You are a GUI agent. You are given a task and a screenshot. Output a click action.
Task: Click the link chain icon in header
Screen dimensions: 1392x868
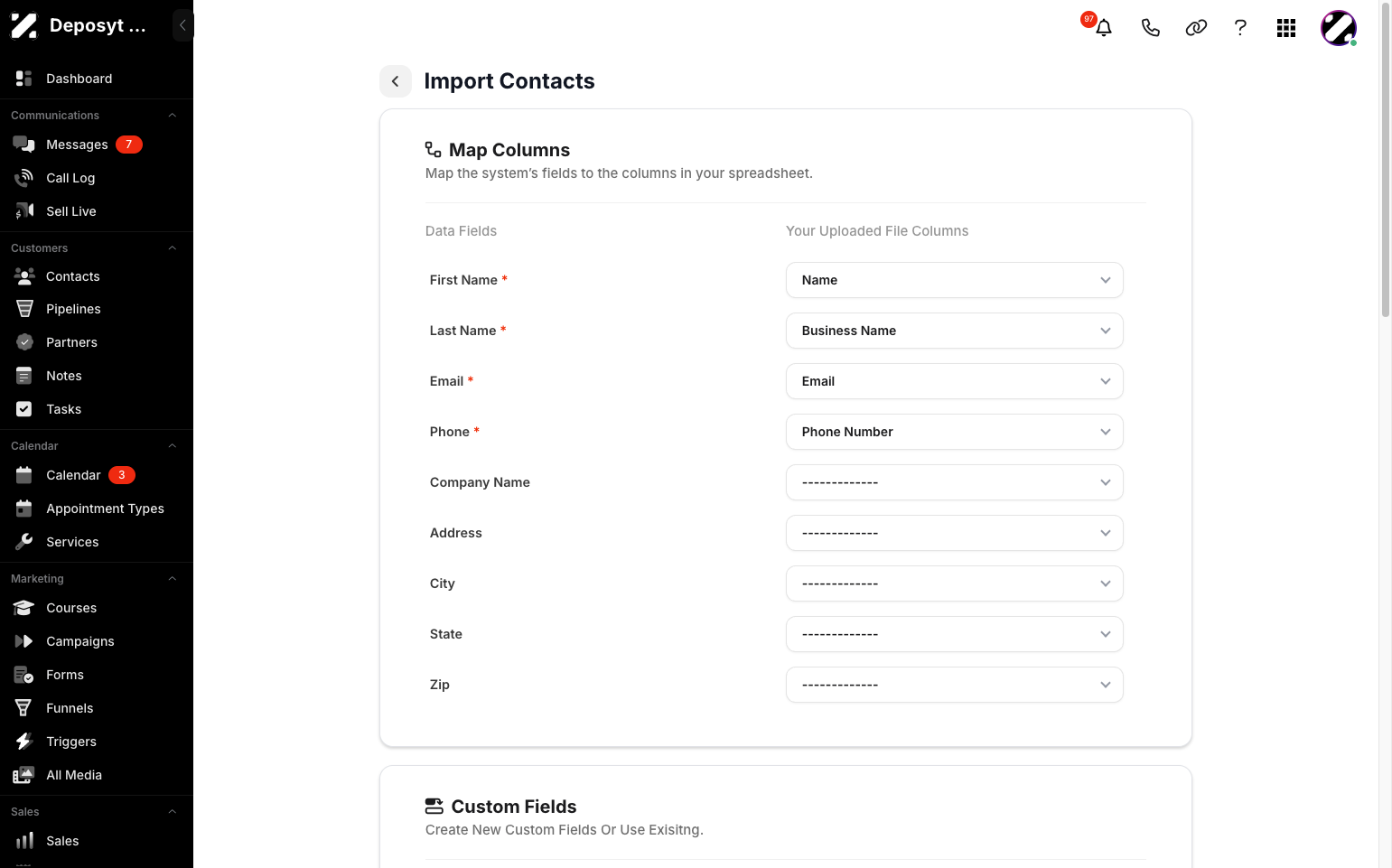pyautogui.click(x=1196, y=28)
